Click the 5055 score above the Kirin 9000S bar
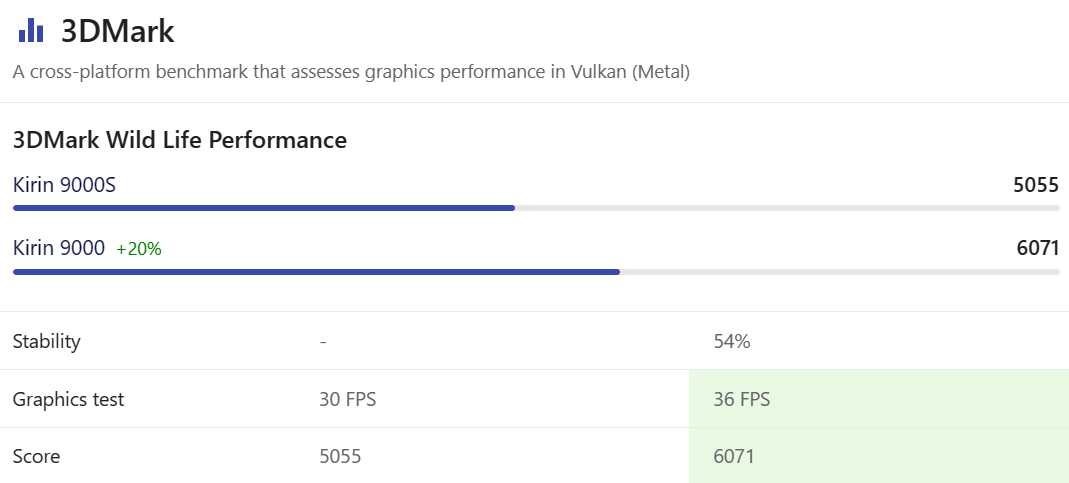Screen dimensions: 1069x483 pos(1036,185)
